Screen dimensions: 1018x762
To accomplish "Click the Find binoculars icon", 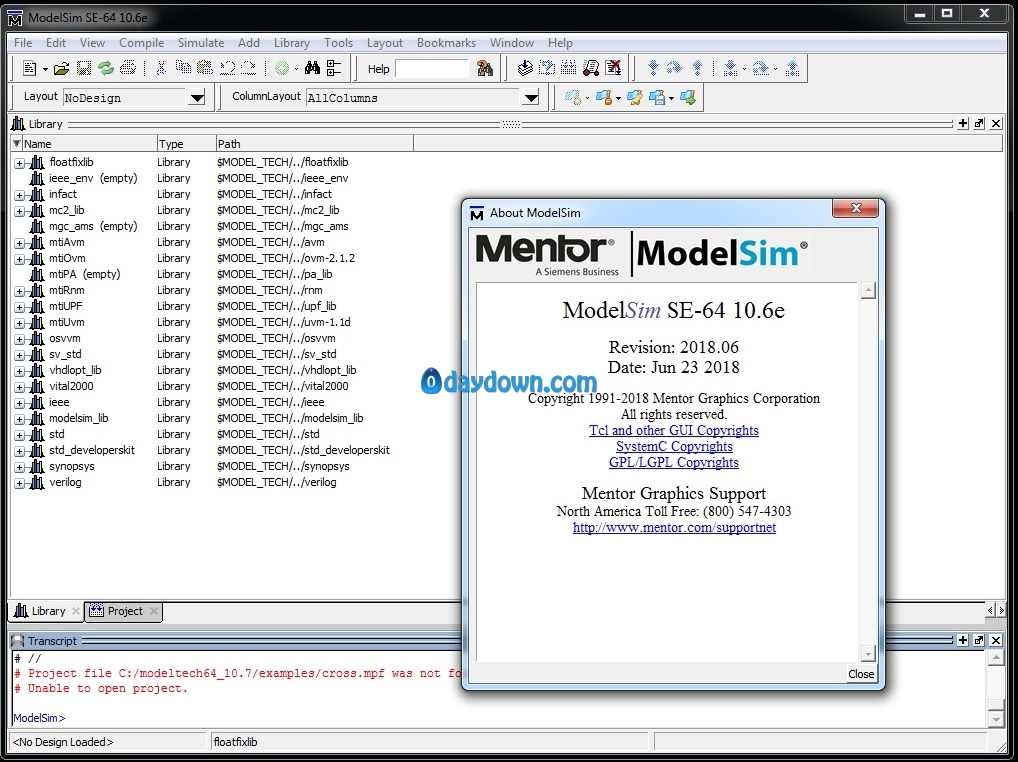I will pos(312,68).
